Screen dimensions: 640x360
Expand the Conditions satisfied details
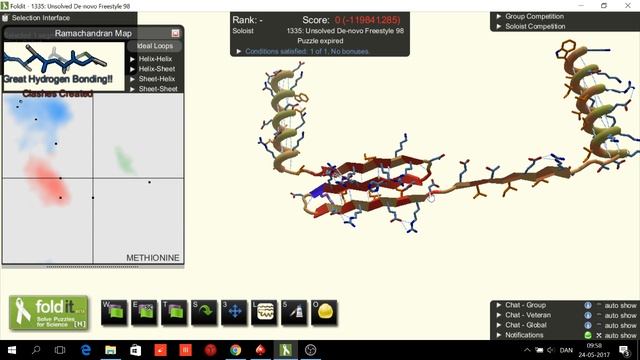coord(239,51)
